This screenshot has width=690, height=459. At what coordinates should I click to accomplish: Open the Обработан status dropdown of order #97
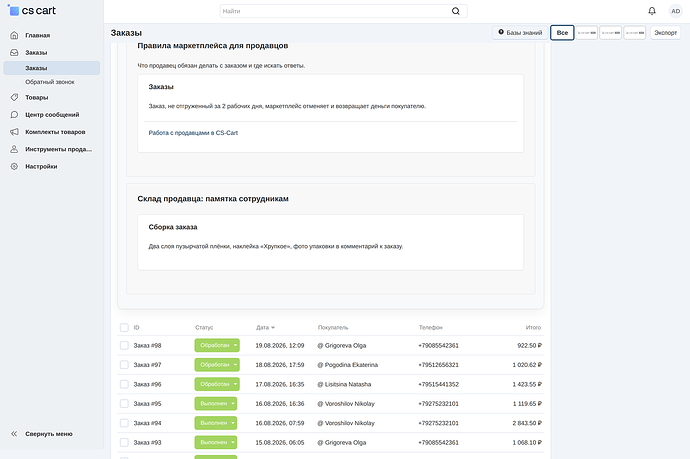pyautogui.click(x=217, y=365)
